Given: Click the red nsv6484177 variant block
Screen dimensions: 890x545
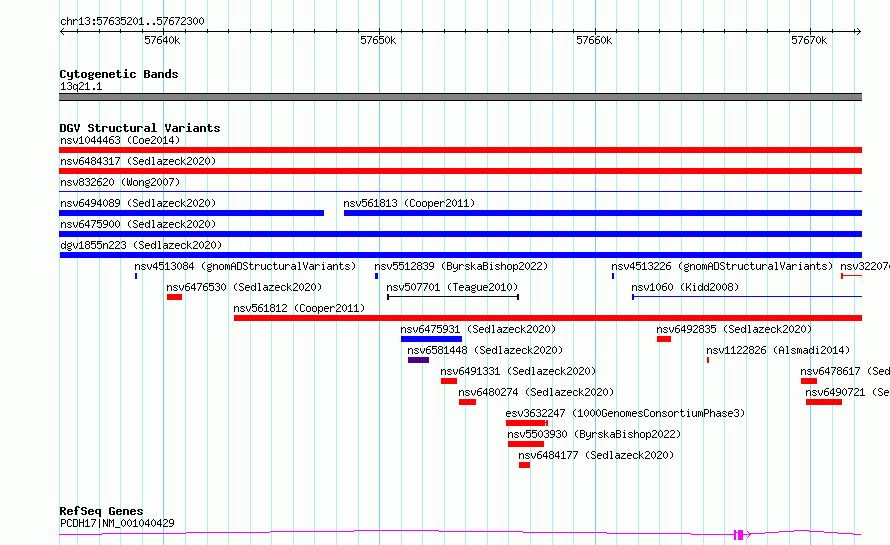Looking at the screenshot, I should coord(524,465).
